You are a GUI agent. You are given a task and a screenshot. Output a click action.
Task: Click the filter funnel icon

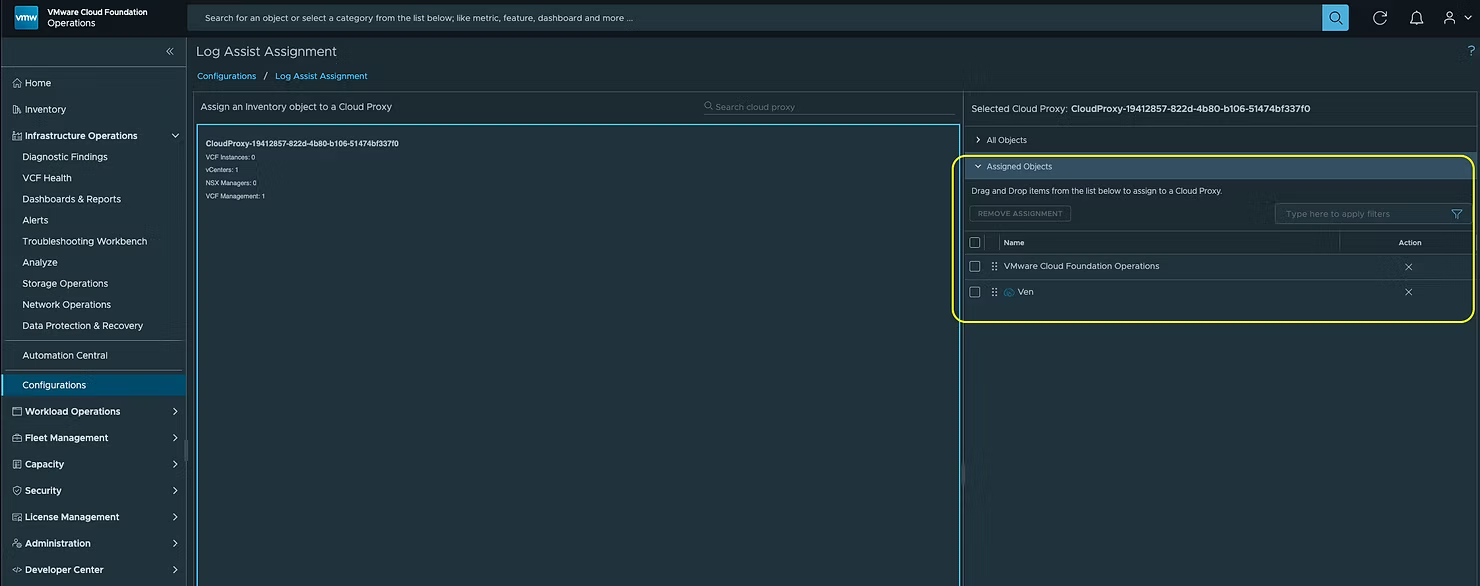[x=1456, y=214]
